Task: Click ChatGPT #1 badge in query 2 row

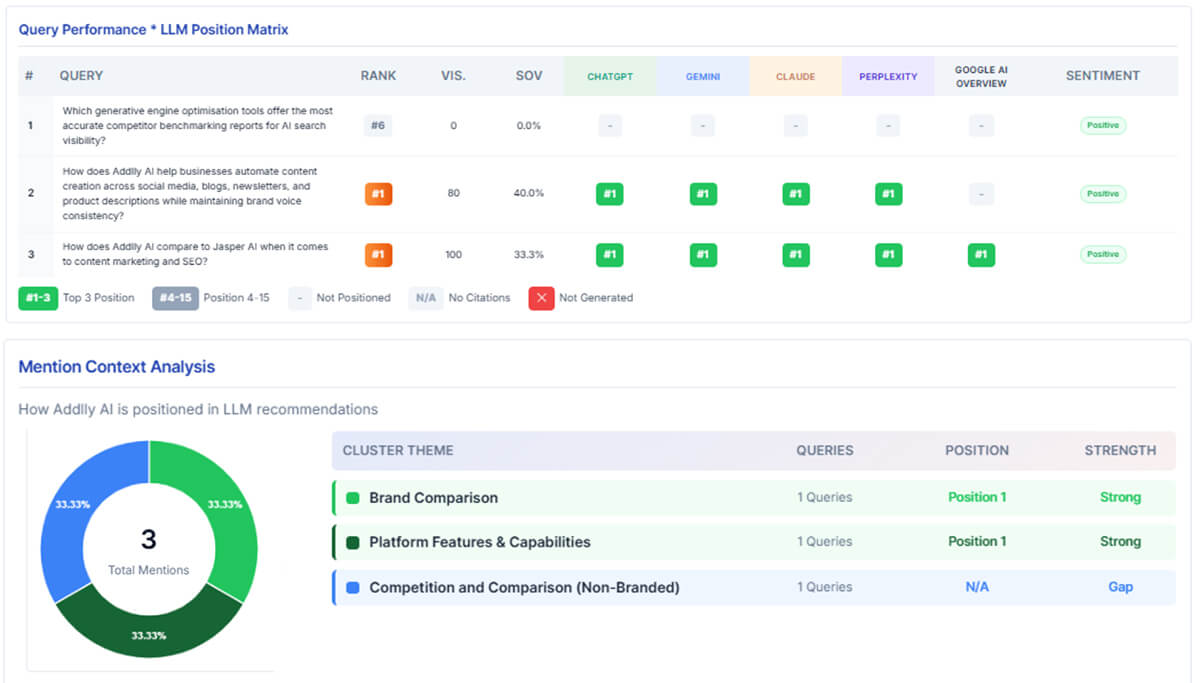Action: pyautogui.click(x=609, y=193)
